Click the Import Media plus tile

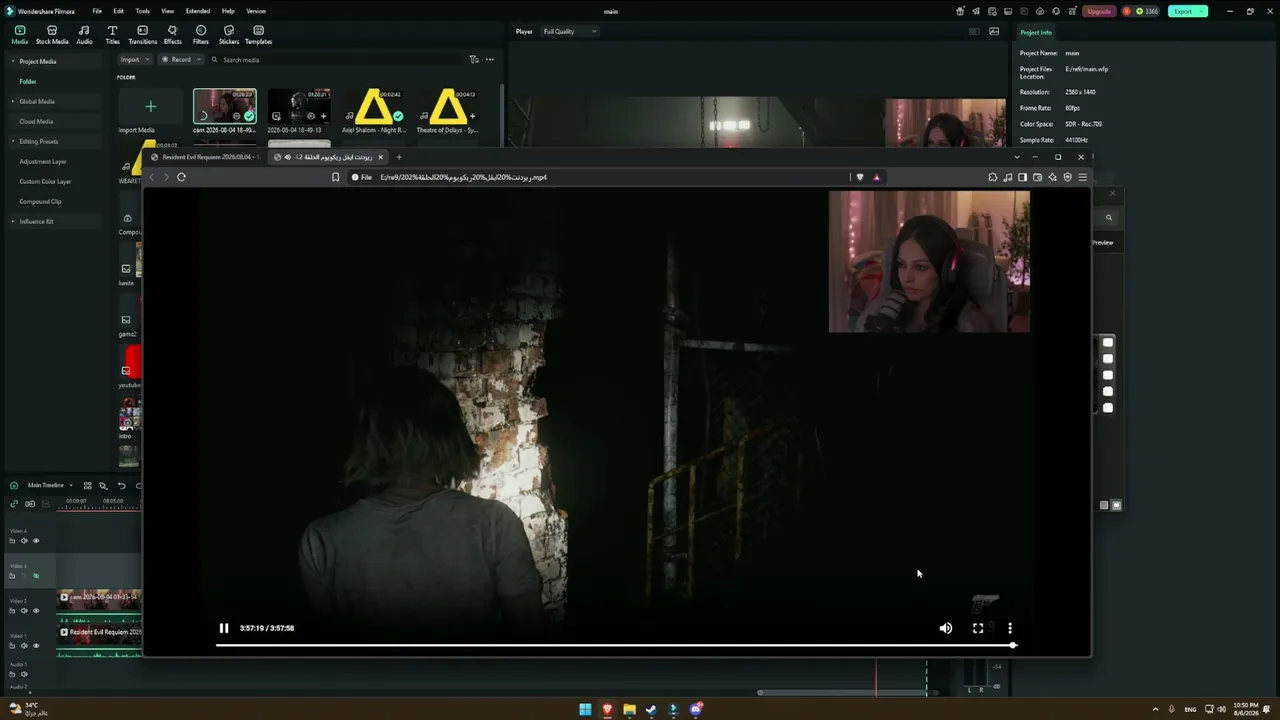(x=151, y=106)
